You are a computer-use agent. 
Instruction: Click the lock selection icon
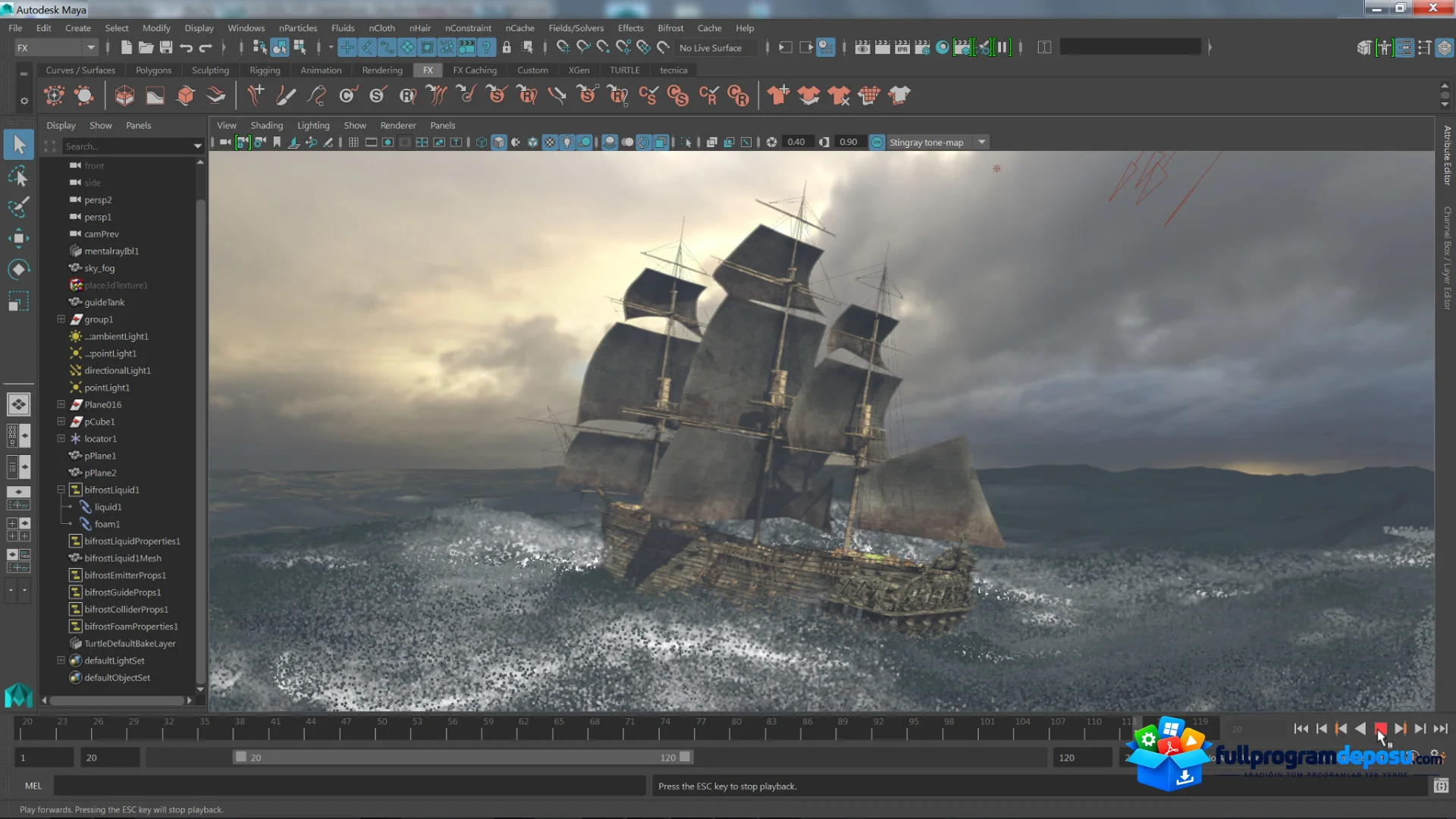tap(507, 47)
